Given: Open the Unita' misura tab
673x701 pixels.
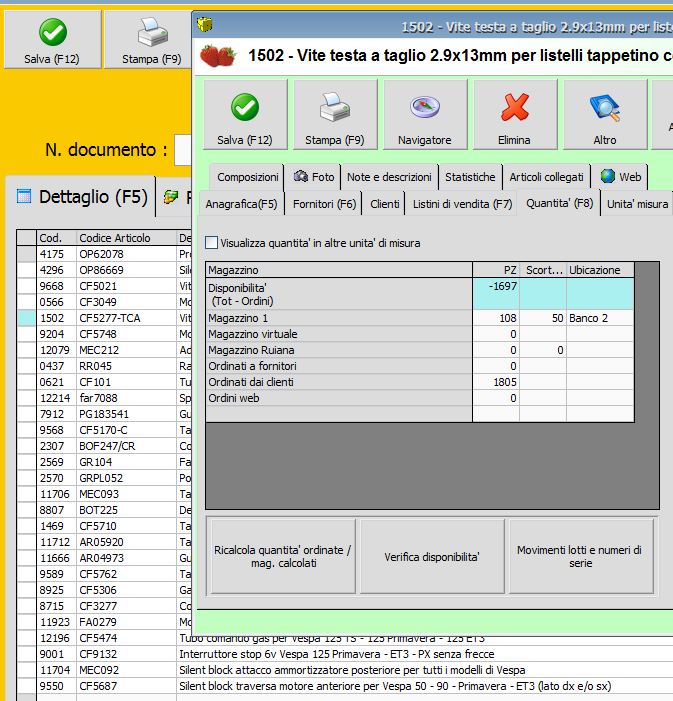Looking at the screenshot, I should (637, 204).
